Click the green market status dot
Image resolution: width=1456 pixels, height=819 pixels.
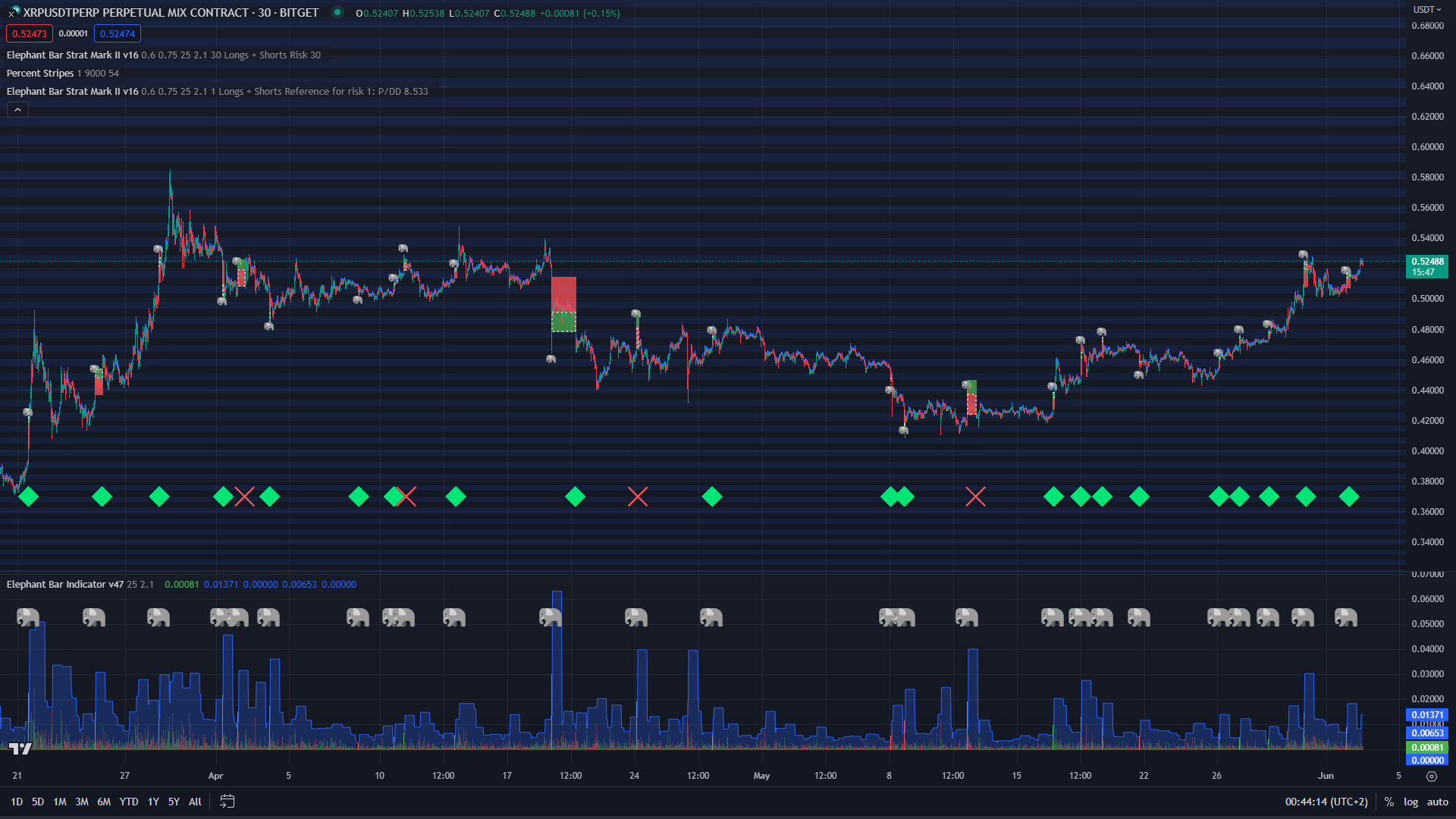pyautogui.click(x=337, y=12)
